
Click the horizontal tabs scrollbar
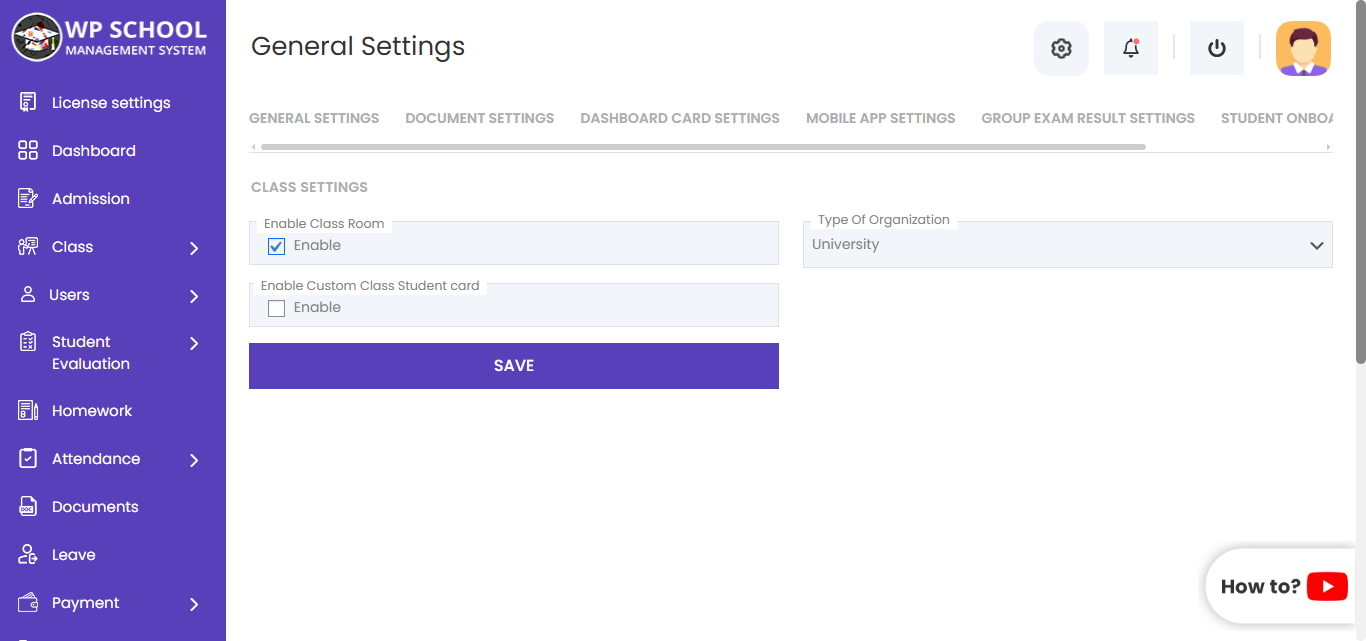coord(702,147)
